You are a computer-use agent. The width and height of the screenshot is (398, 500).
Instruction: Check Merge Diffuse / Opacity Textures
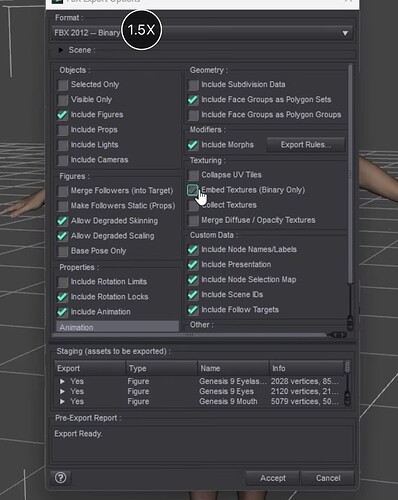click(x=193, y=220)
